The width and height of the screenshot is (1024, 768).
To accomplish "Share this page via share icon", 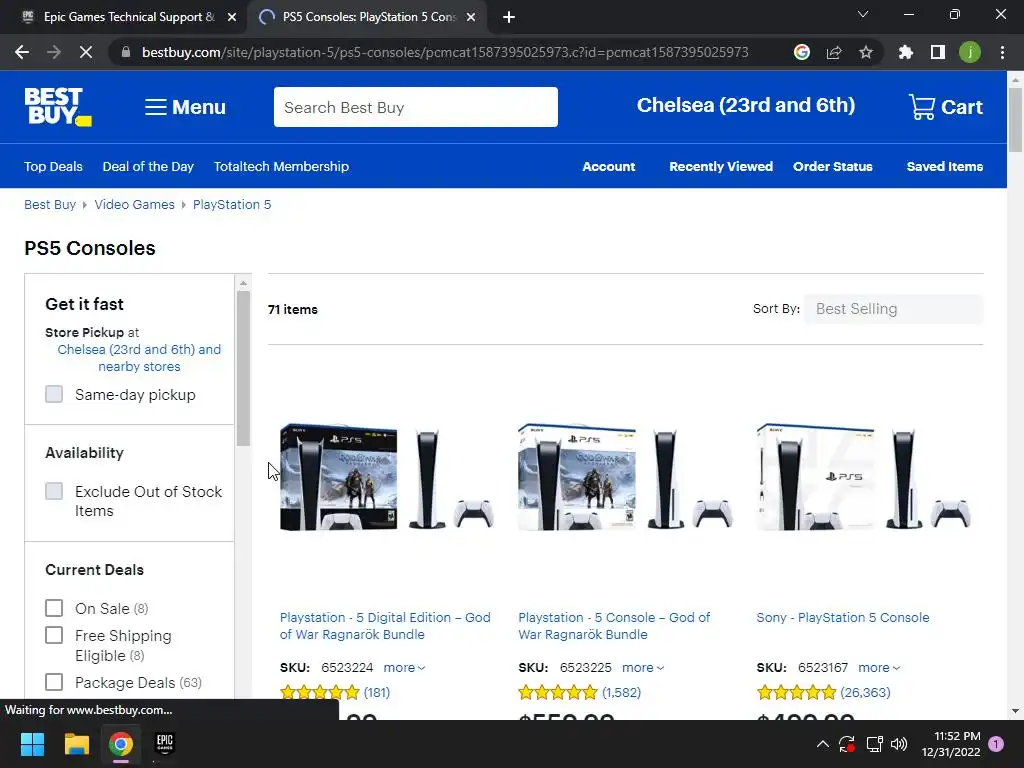I will click(x=834, y=52).
